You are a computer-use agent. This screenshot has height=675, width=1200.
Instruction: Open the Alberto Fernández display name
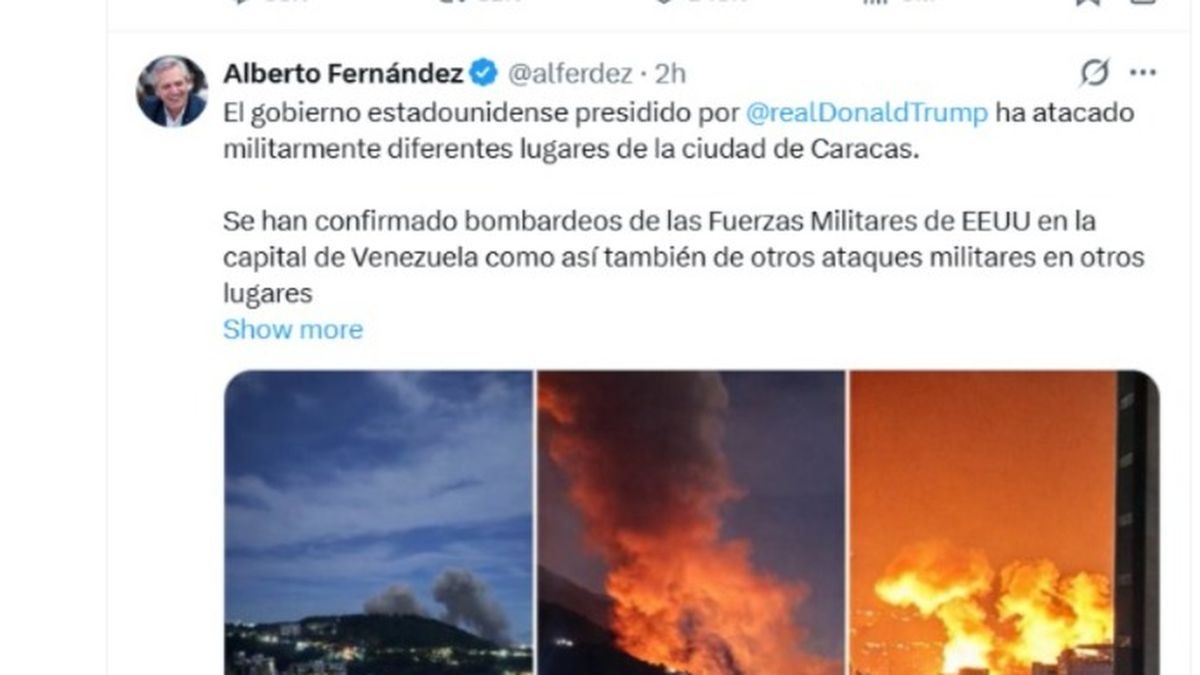click(x=343, y=73)
